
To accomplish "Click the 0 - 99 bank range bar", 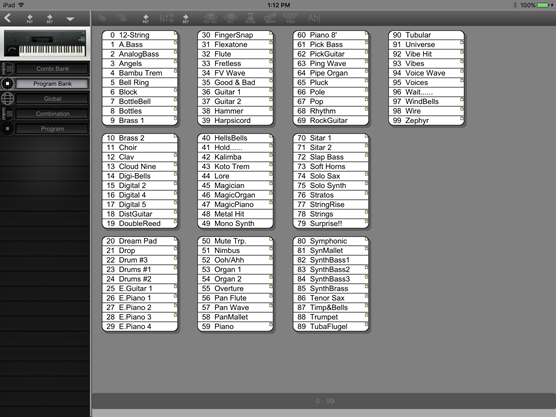I will [x=324, y=401].
